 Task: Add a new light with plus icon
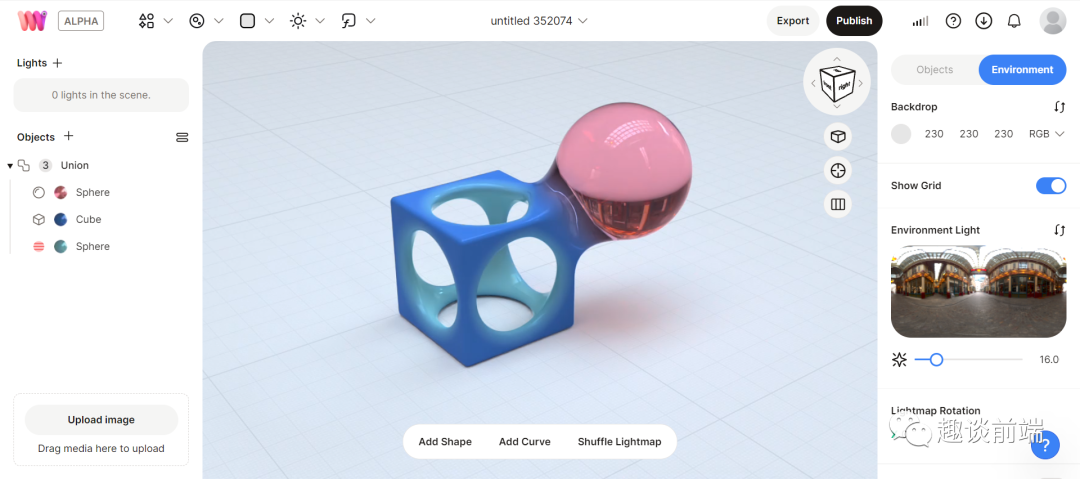tap(57, 63)
